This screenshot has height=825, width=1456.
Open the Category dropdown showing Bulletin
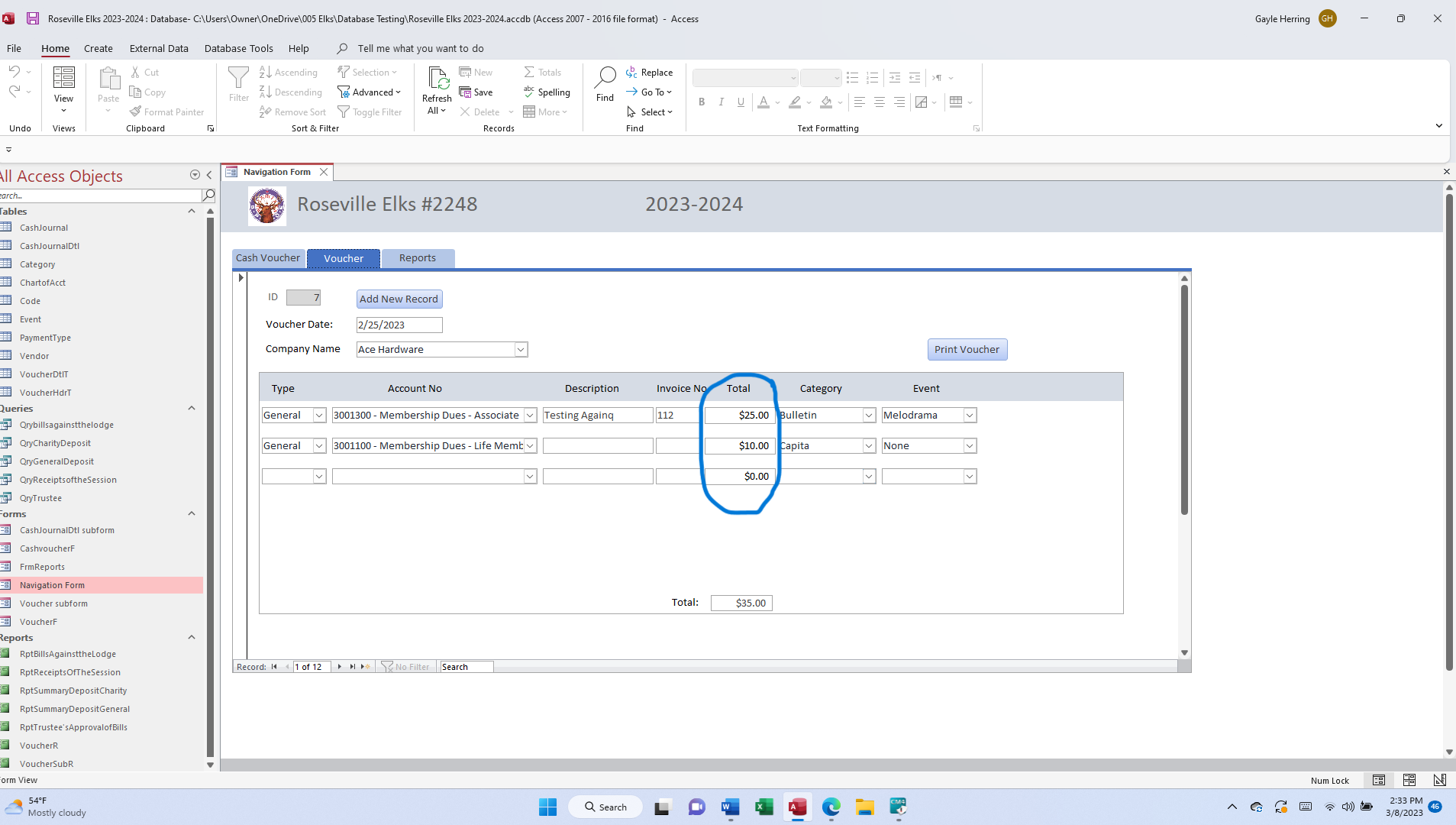pyautogui.click(x=868, y=415)
